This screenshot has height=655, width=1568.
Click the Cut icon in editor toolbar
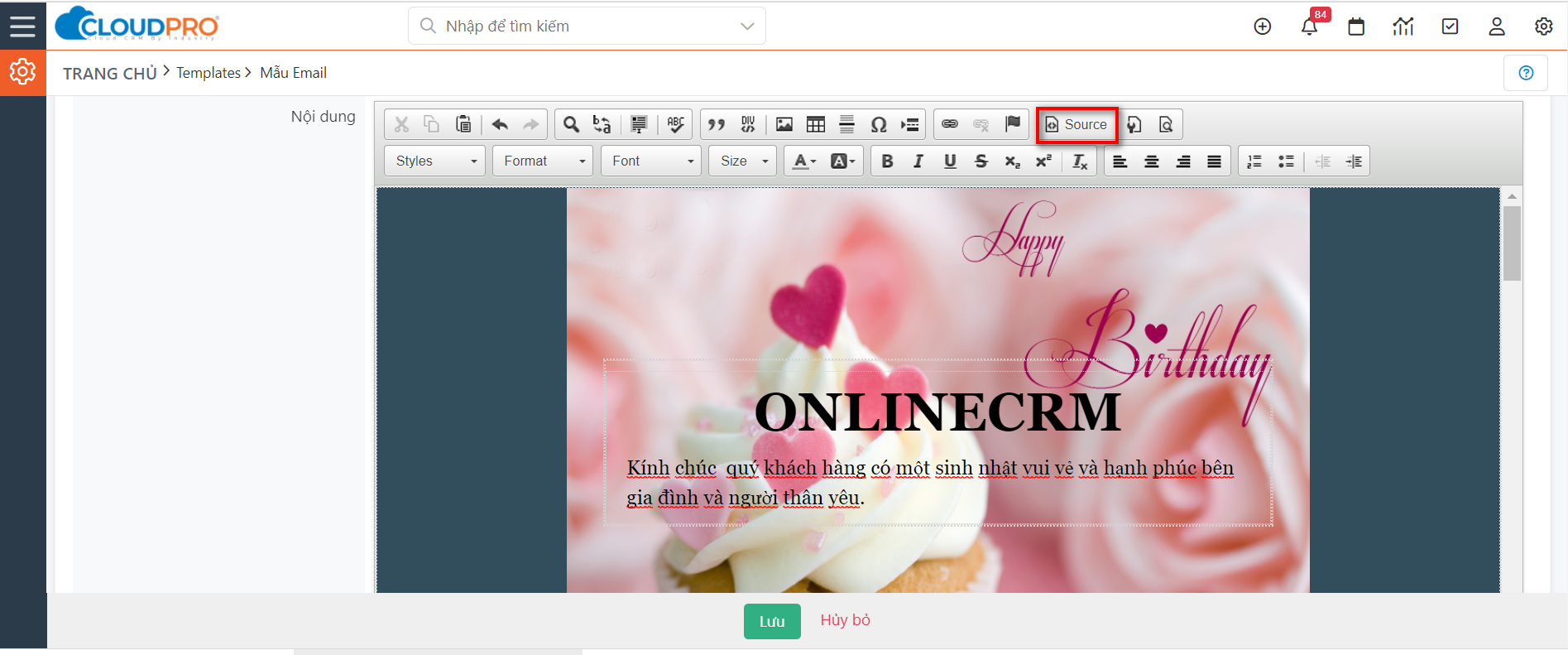click(x=401, y=124)
